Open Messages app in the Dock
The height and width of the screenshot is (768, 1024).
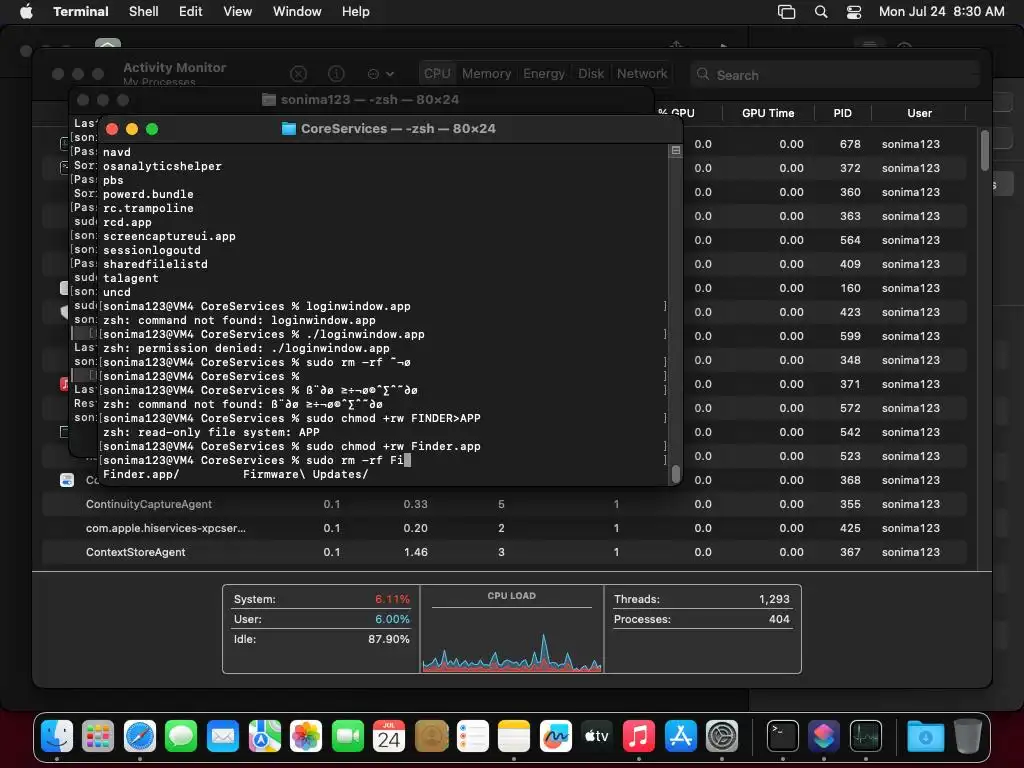(181, 737)
